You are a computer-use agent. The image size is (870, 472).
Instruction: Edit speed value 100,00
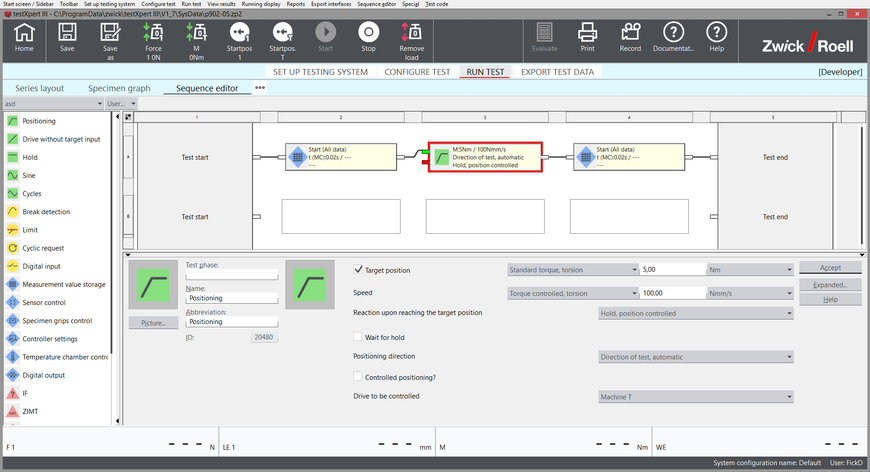pos(672,293)
